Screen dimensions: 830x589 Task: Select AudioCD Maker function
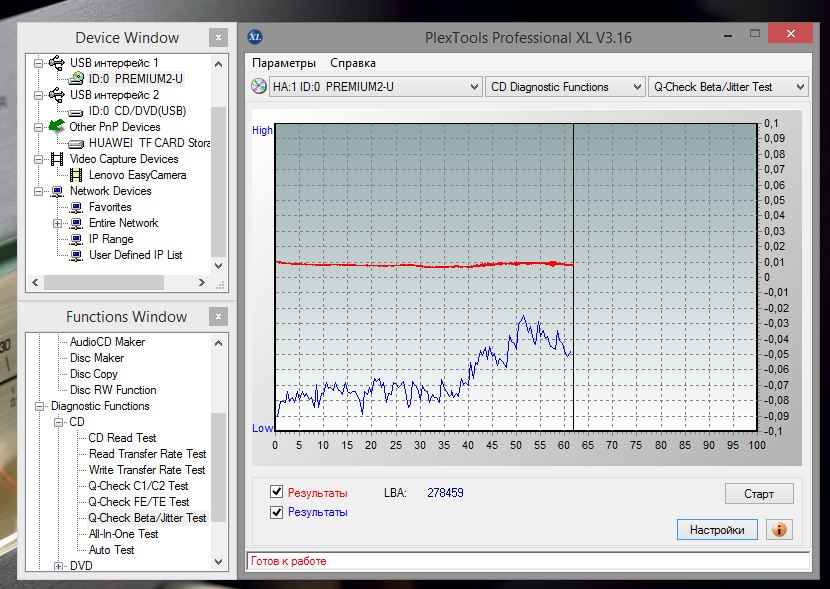click(107, 342)
